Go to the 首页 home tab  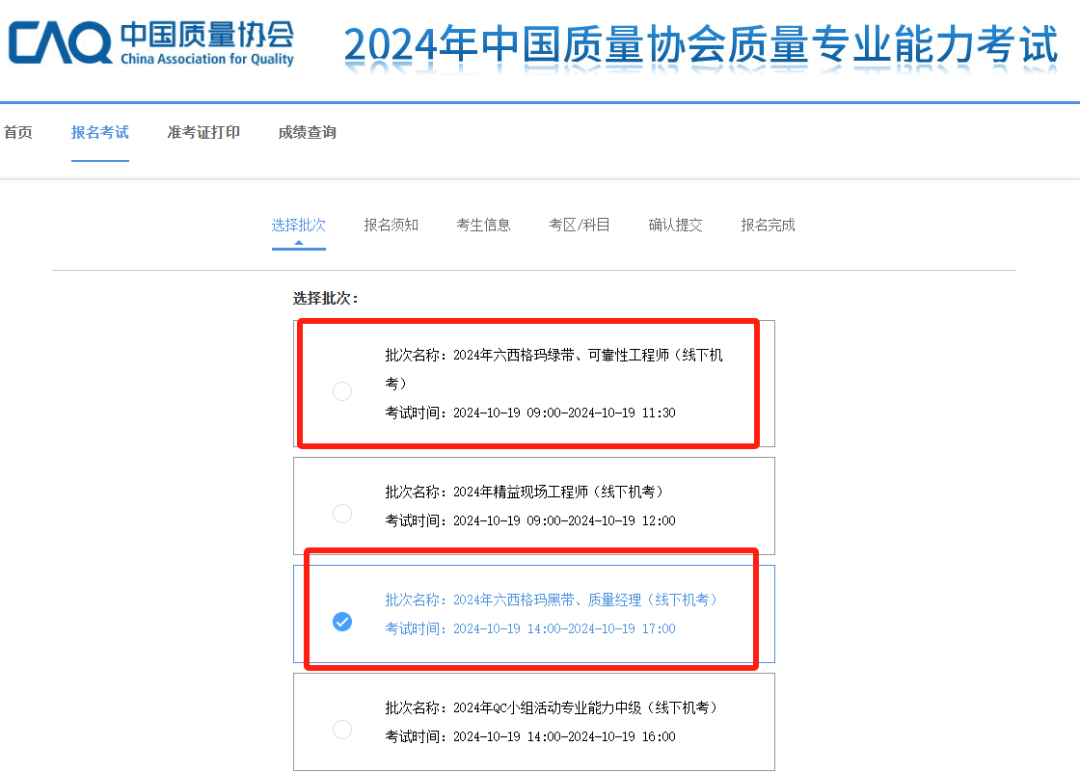coord(18,132)
